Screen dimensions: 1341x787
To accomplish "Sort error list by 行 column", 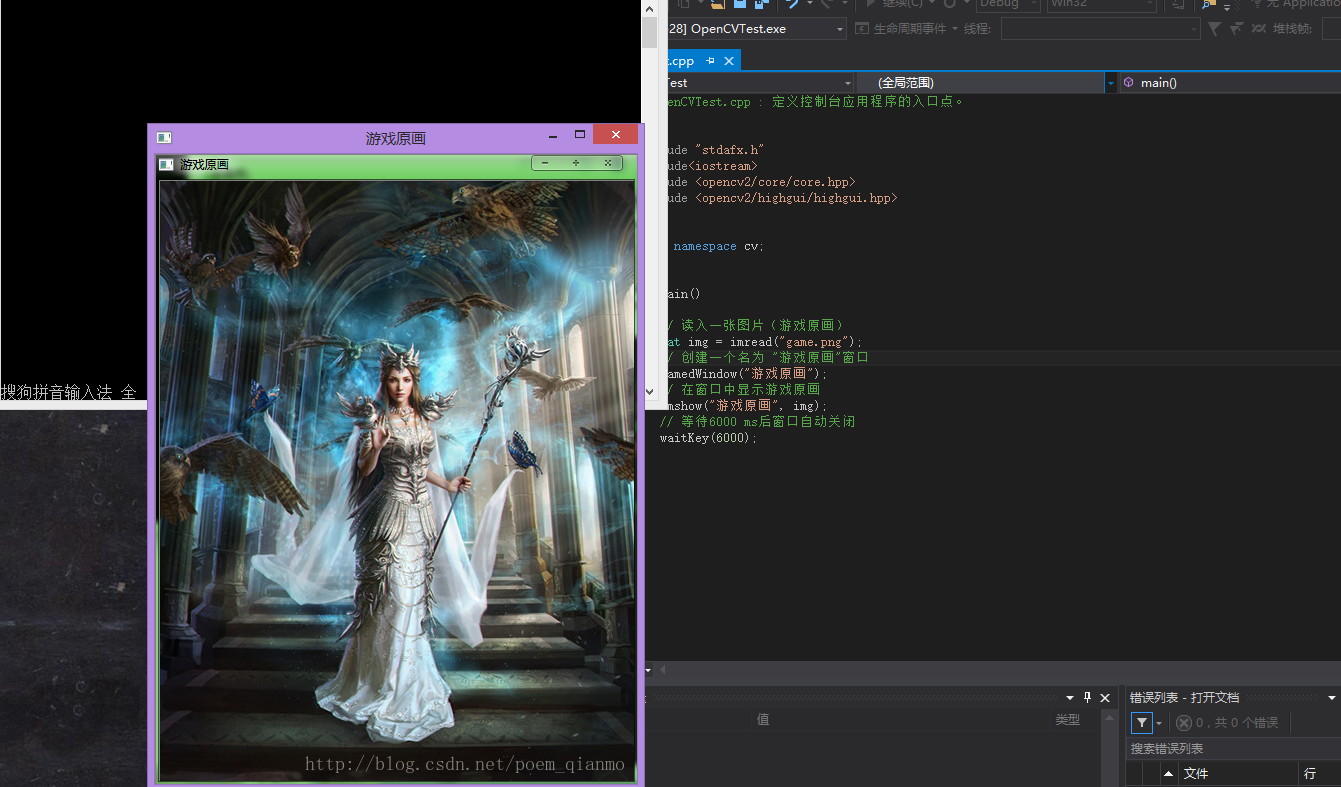I will pyautogui.click(x=1320, y=773).
